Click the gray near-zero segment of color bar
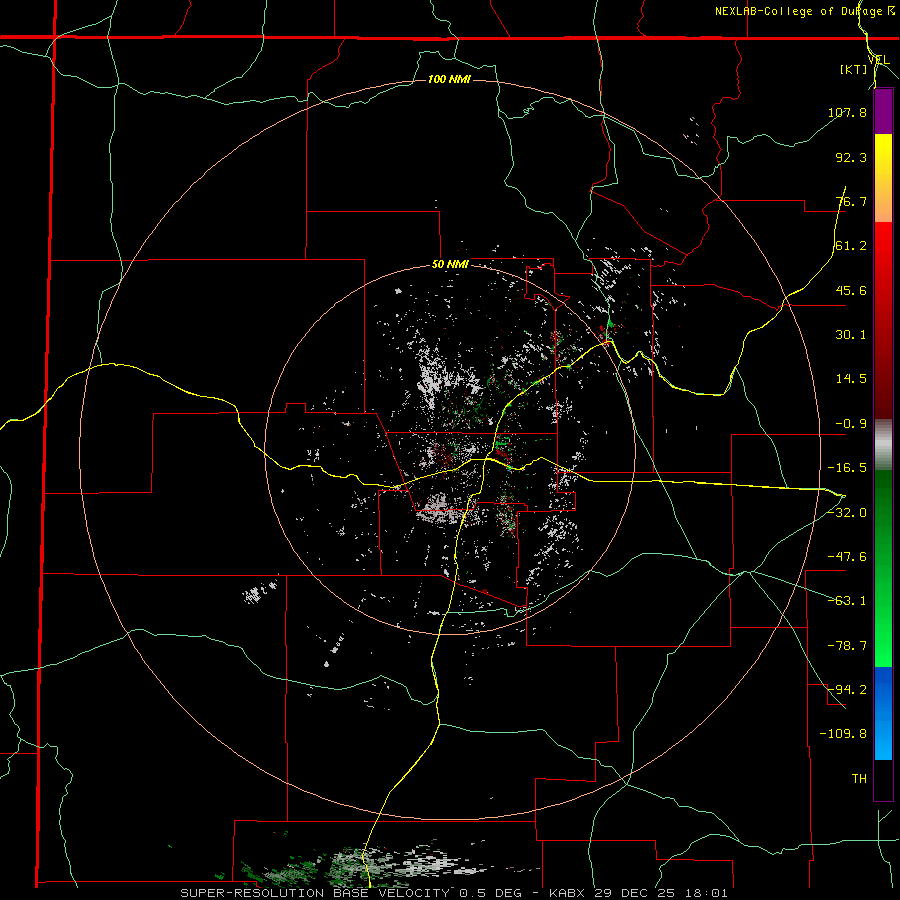The image size is (900, 900). (x=883, y=445)
